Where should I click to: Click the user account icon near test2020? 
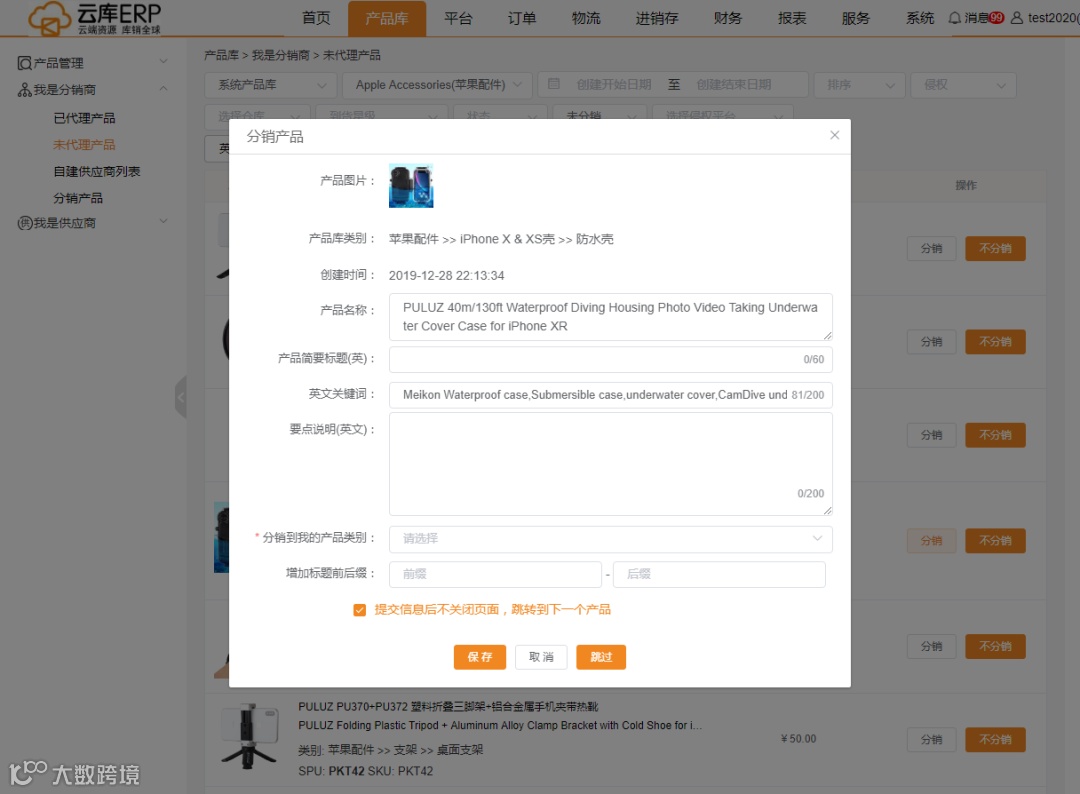pyautogui.click(x=1017, y=18)
